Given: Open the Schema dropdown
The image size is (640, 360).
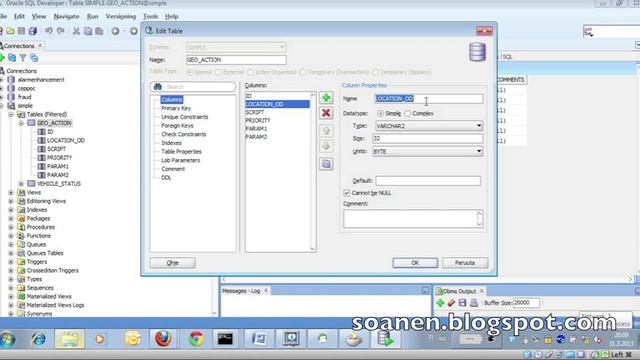Looking at the screenshot, I should 236,47.
